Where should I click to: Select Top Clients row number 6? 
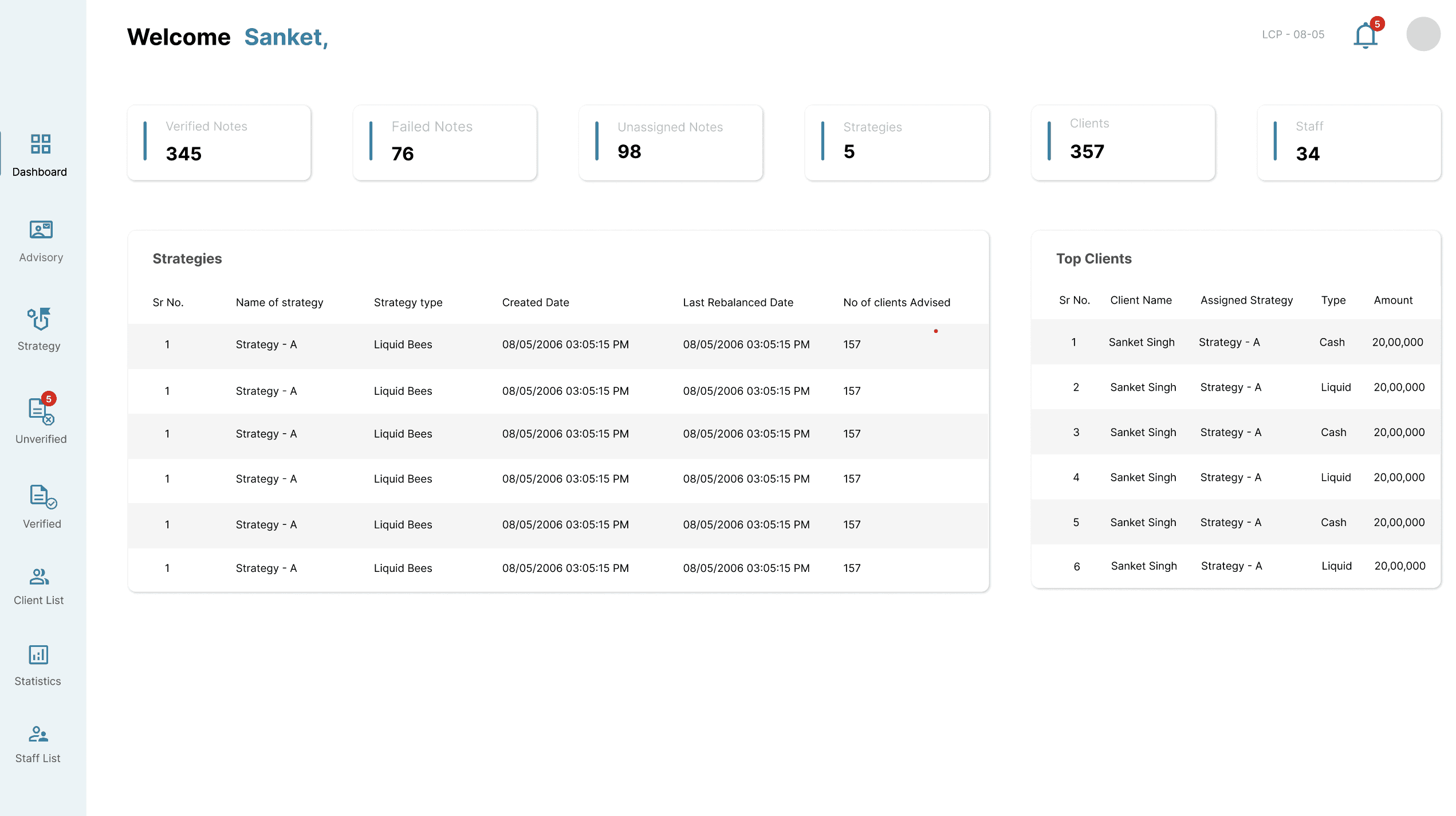1235,566
